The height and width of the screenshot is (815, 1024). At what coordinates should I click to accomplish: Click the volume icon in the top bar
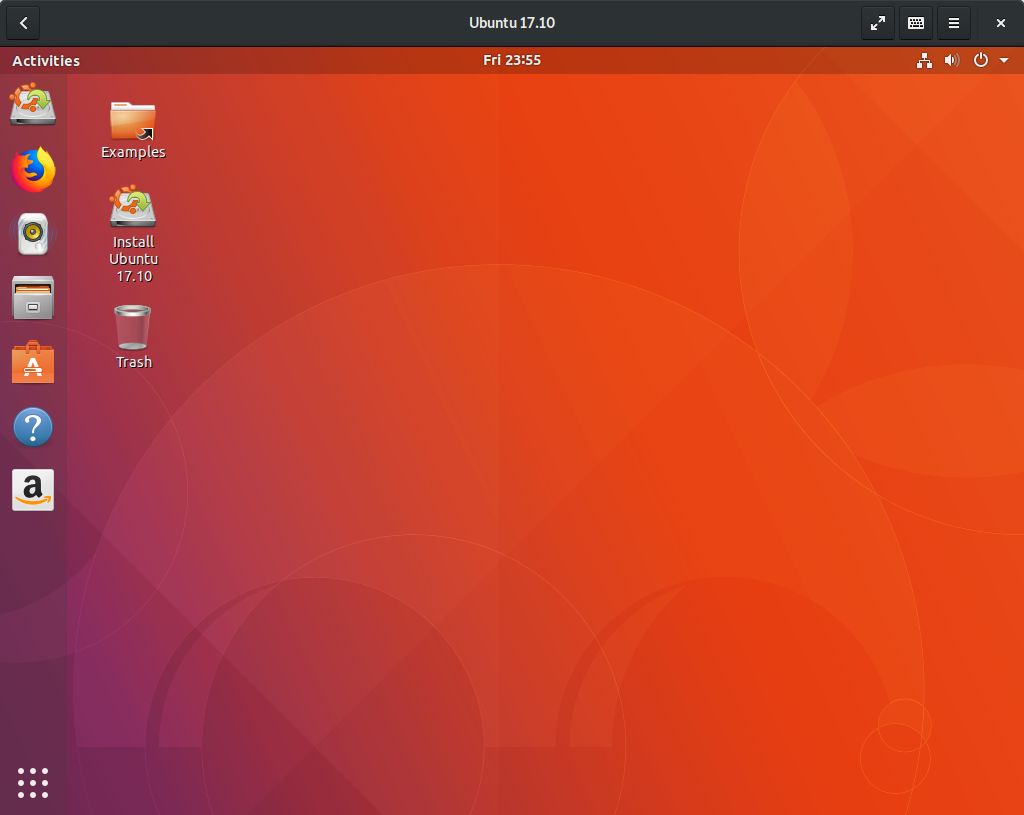click(x=952, y=60)
